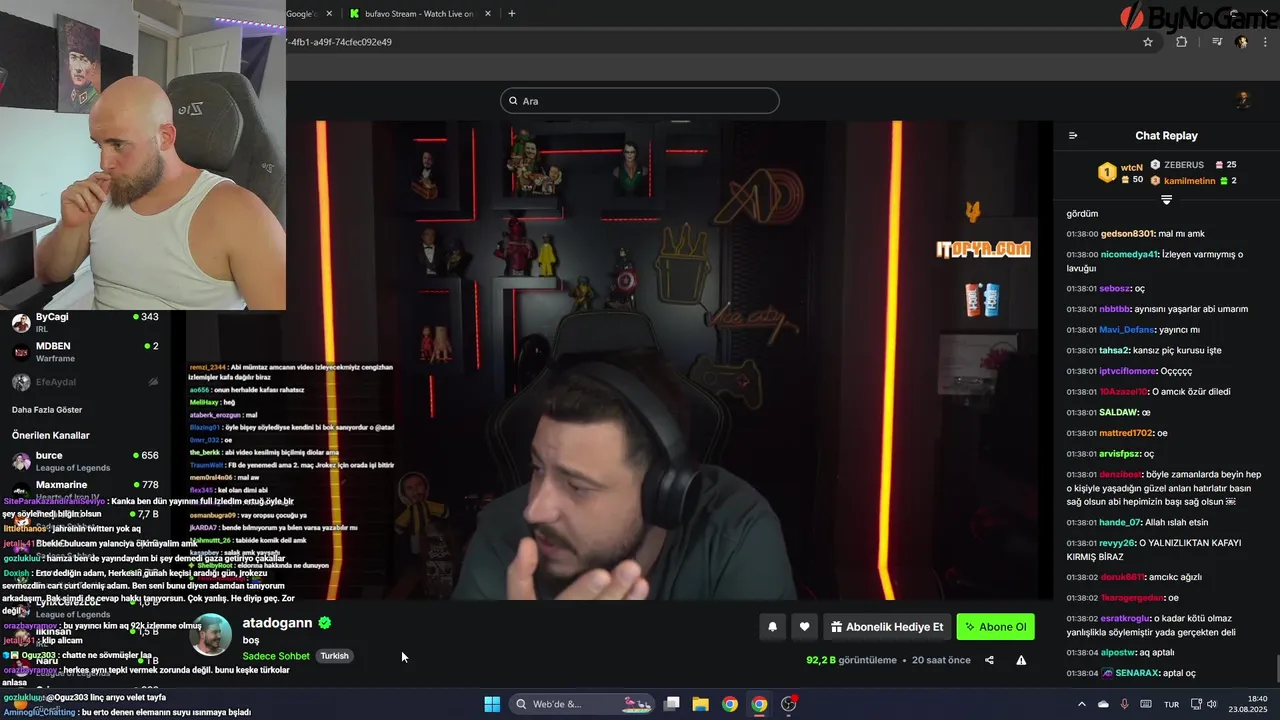This screenshot has height=720, width=1280.
Task: Open active Chrome window taskbar icon
Action: click(759, 704)
